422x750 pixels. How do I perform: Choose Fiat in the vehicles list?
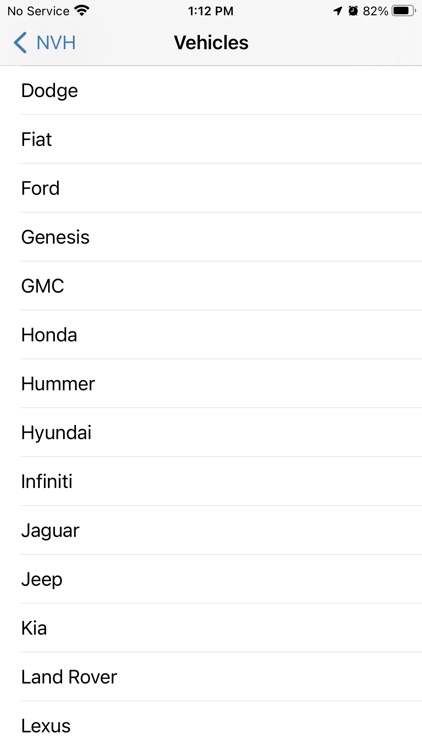coord(211,139)
